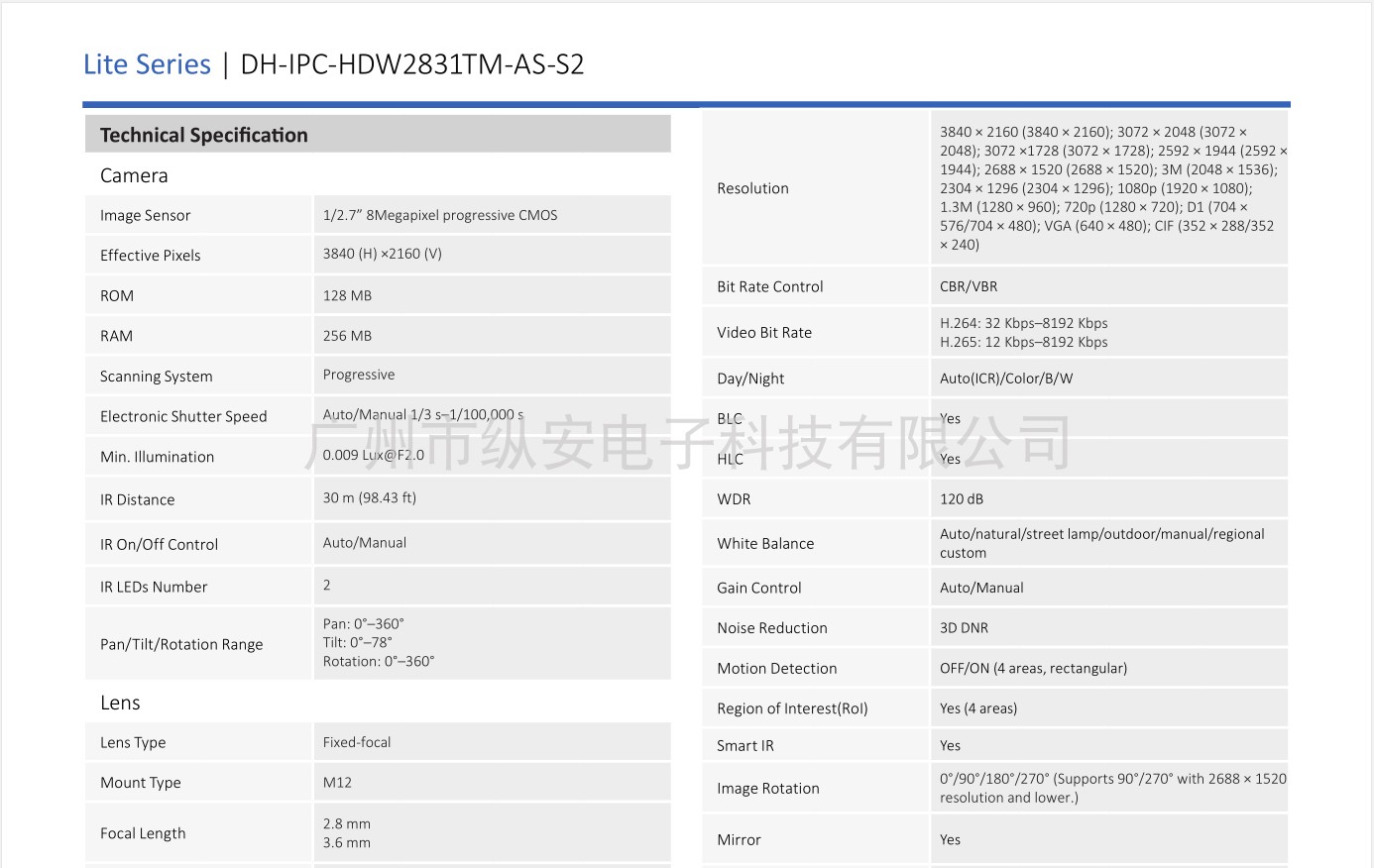
Task: Click the "Noise Reduction" label
Action: [x=772, y=628]
